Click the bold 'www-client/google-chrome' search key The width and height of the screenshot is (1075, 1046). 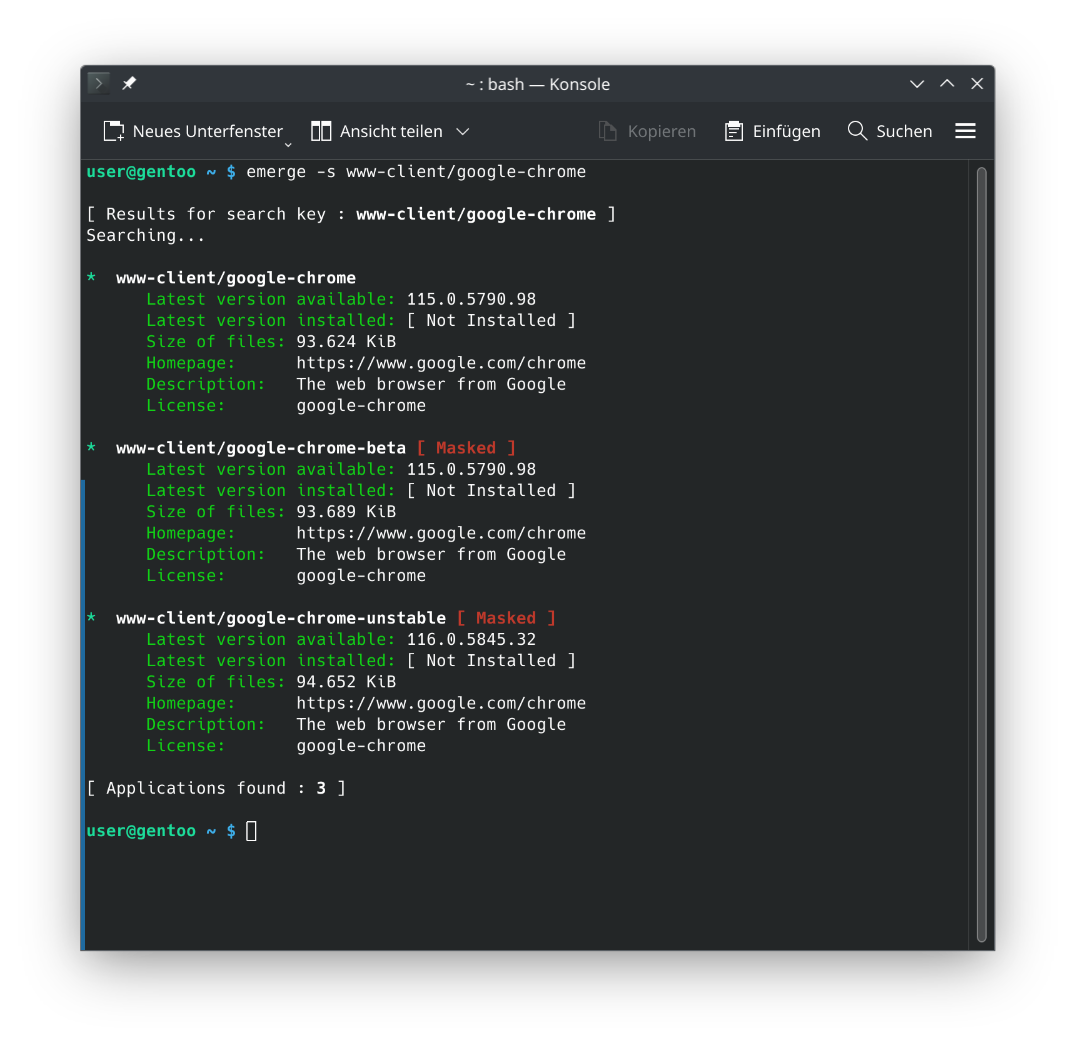476,214
